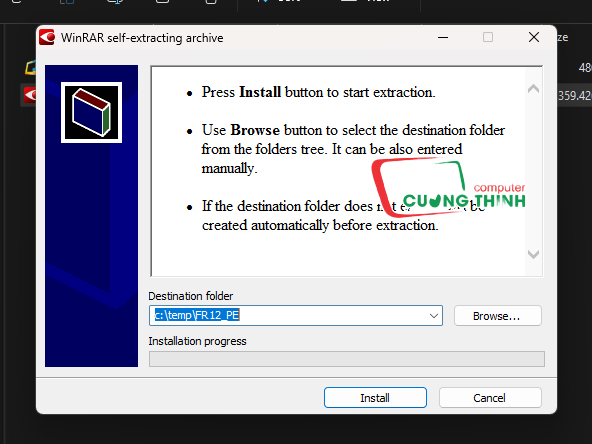Click the WinRAR icon in the title bar
This screenshot has height=444, width=592.
(x=47, y=37)
